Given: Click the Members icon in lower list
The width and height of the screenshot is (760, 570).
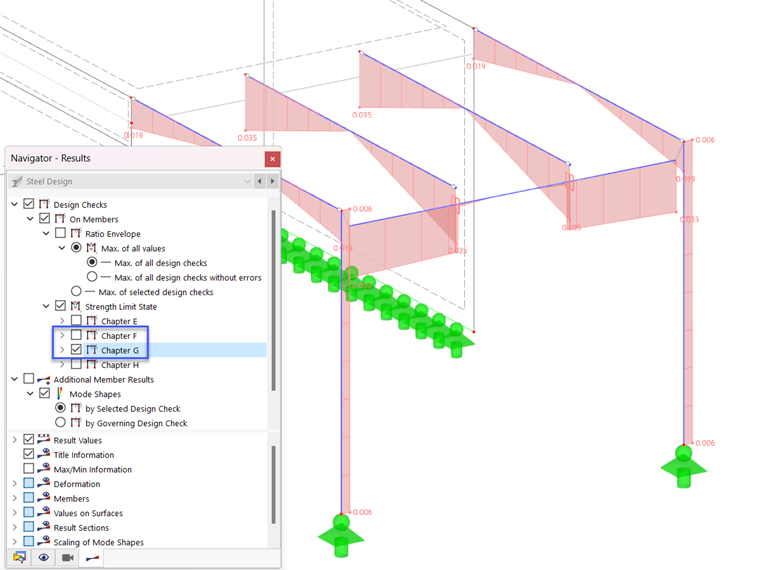Looking at the screenshot, I should [x=44, y=497].
